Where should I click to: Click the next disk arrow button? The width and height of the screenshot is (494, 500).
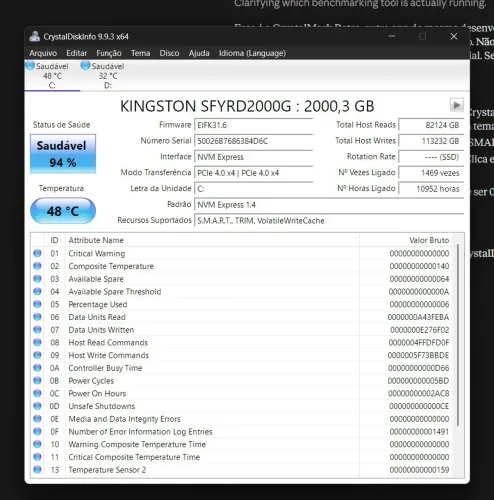[456, 105]
